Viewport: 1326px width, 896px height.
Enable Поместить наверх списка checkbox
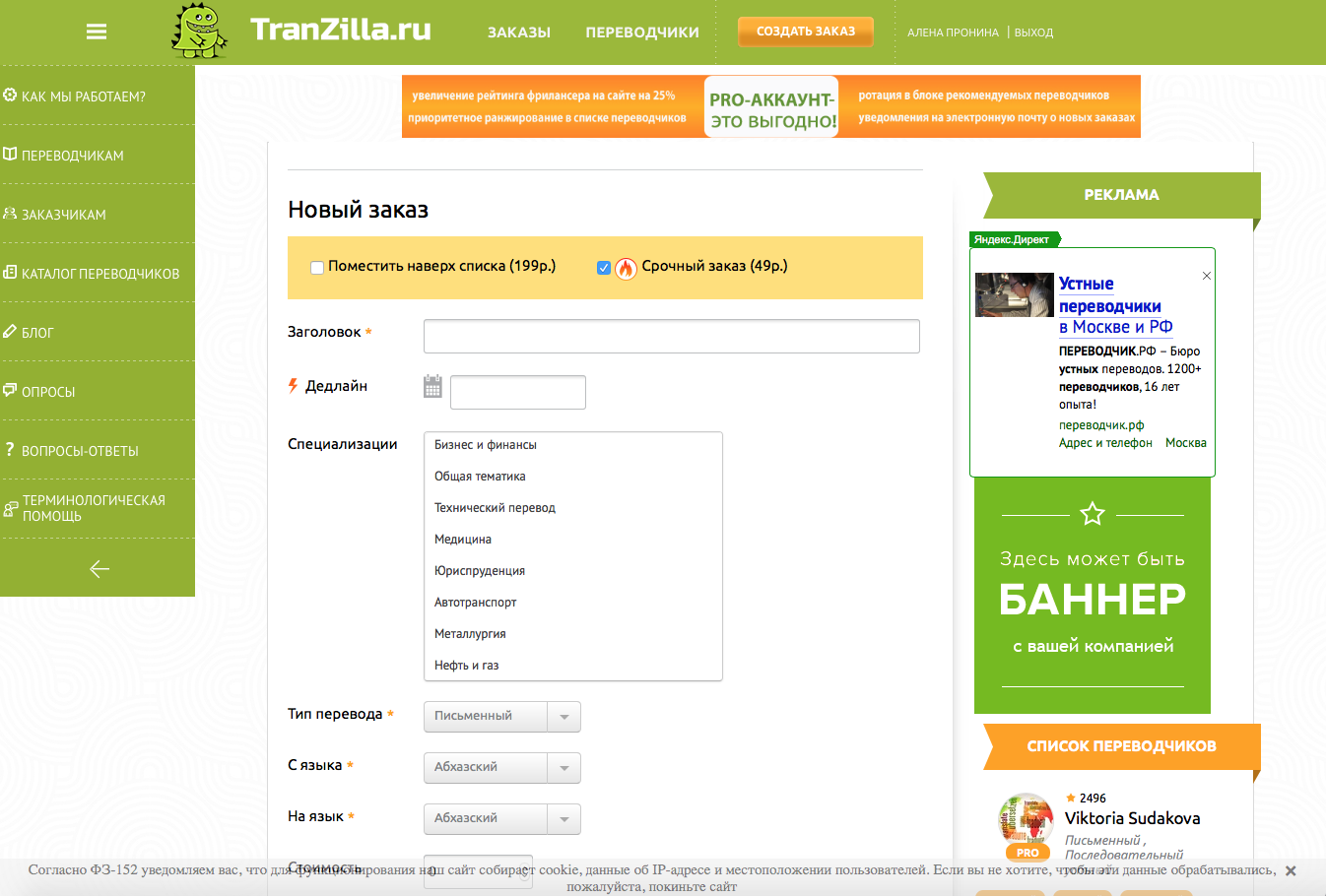click(x=316, y=267)
